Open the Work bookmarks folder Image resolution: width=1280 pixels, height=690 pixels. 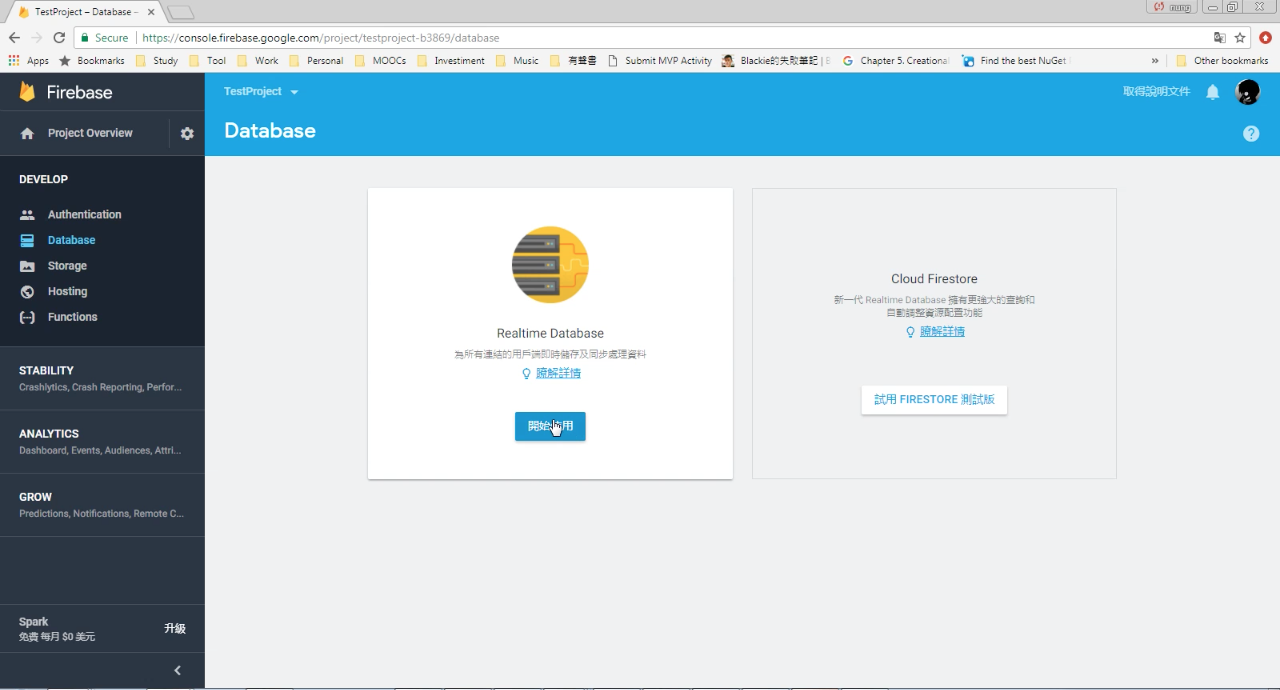click(x=257, y=60)
